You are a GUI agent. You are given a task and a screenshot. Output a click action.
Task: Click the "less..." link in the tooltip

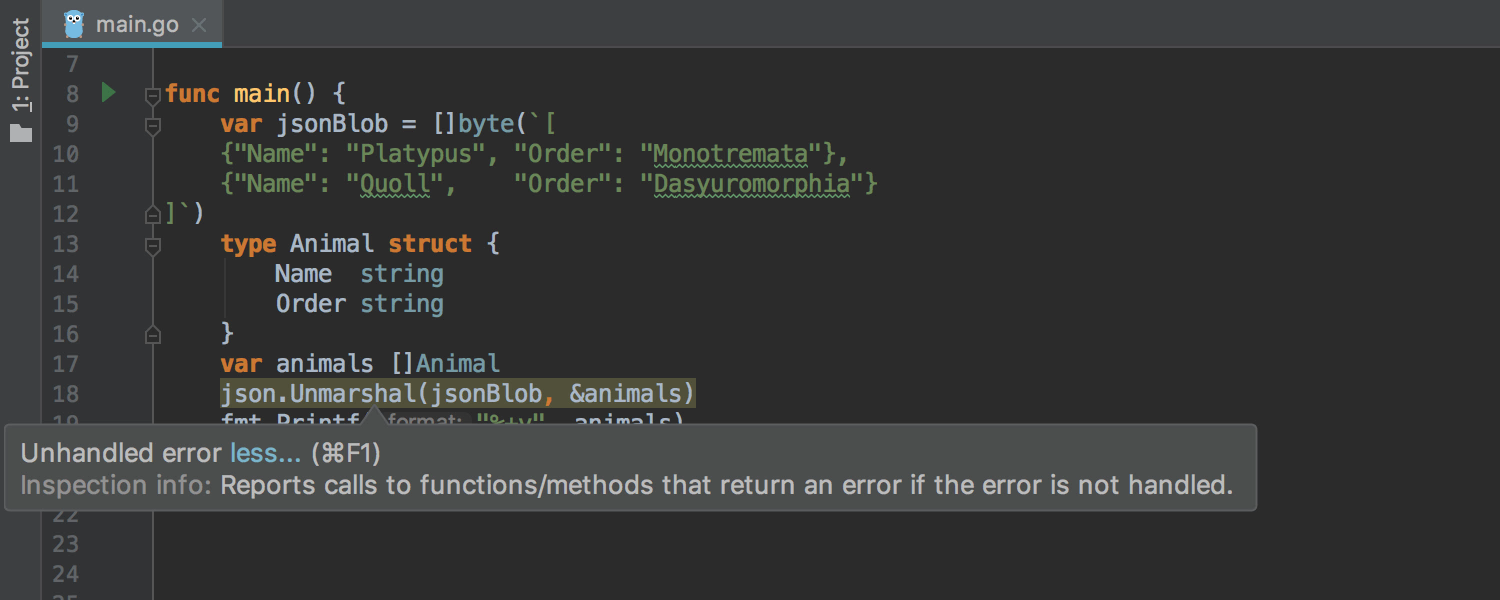(x=265, y=453)
